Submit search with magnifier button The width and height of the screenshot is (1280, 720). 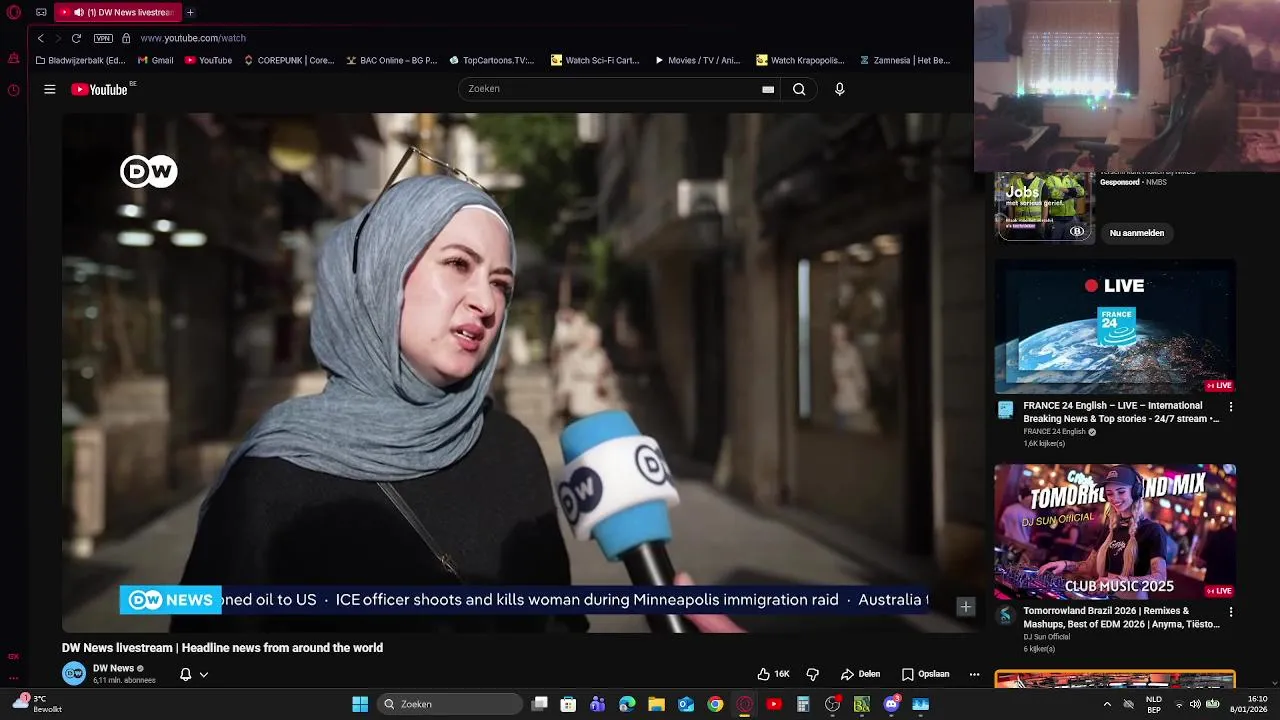(799, 89)
